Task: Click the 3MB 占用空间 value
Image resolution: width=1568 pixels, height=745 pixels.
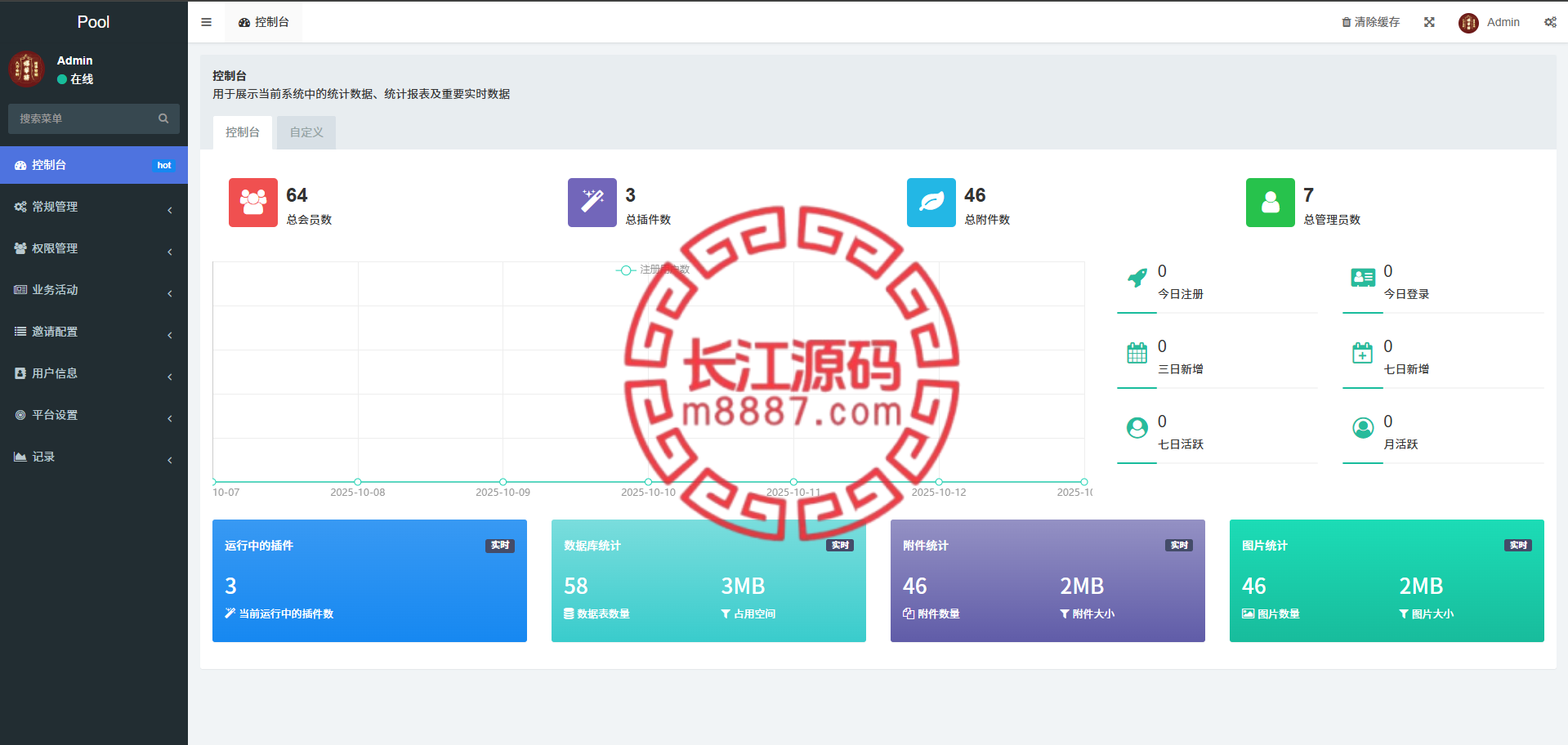Action: click(743, 586)
